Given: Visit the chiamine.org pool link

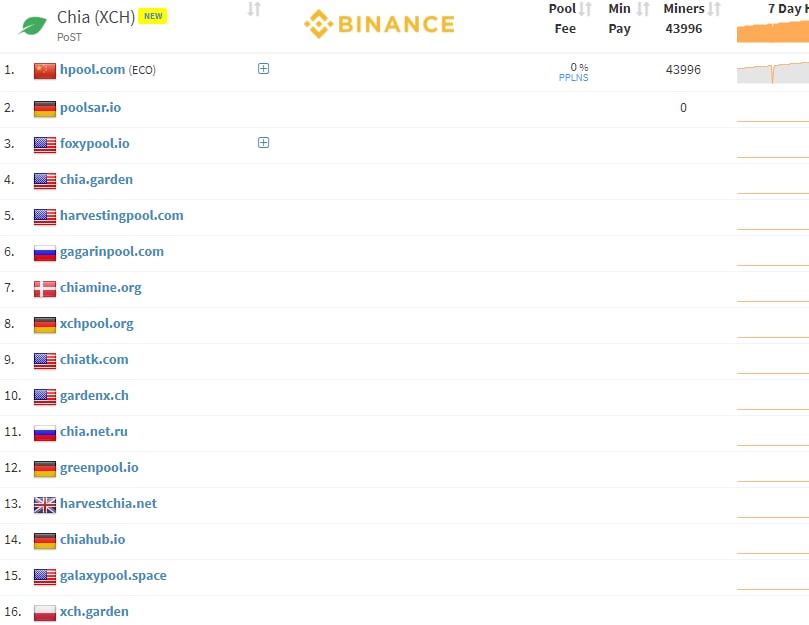Looking at the screenshot, I should pyautogui.click(x=100, y=287).
